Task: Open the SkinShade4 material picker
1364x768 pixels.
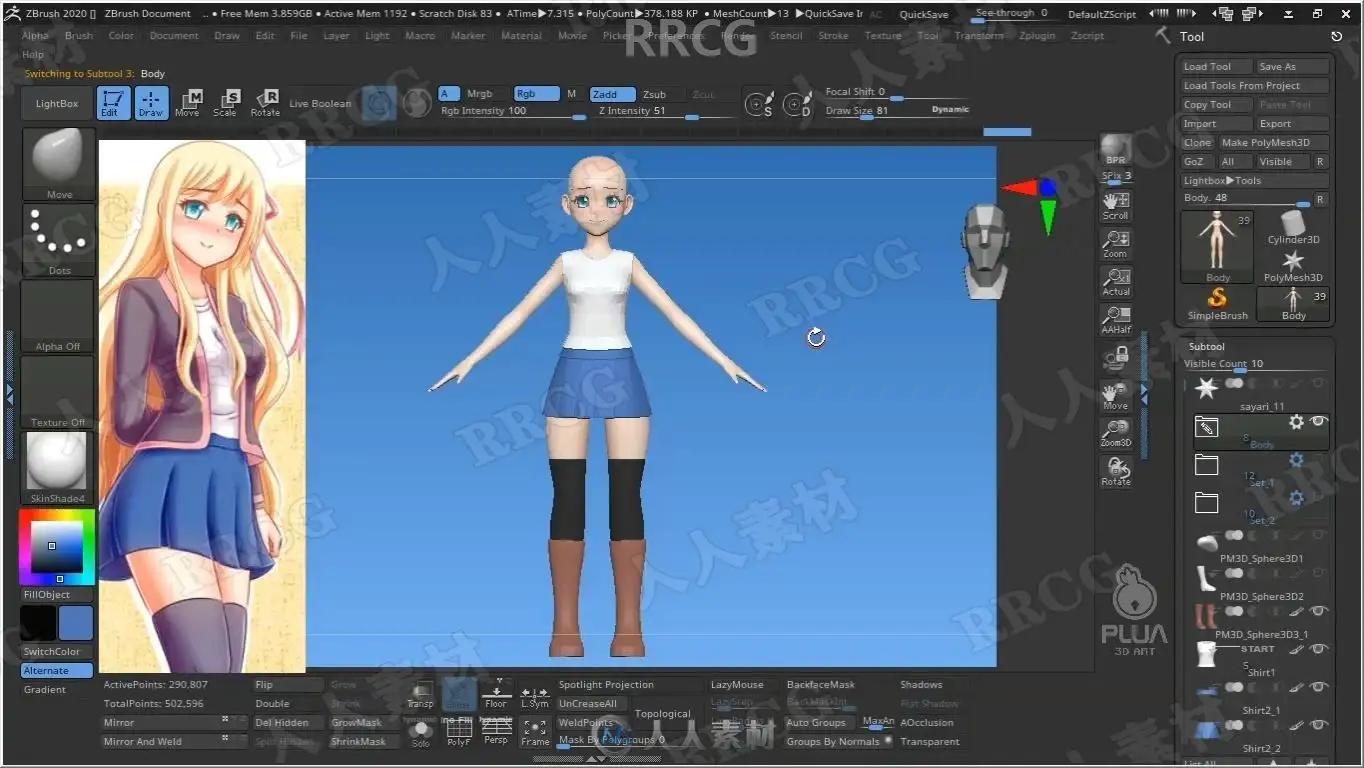Action: pos(59,468)
